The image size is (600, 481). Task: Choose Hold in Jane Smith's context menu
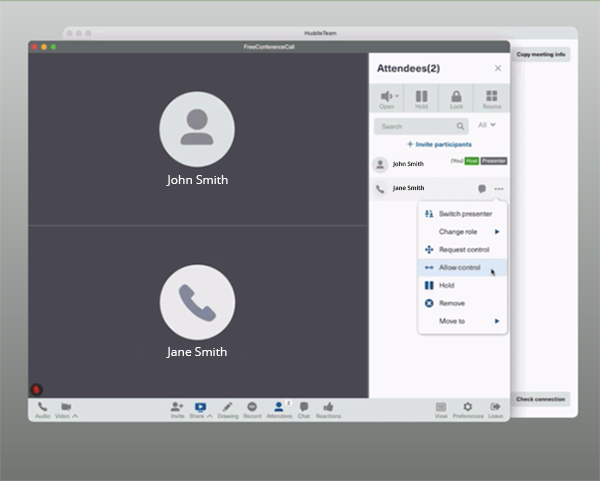[x=462, y=285]
